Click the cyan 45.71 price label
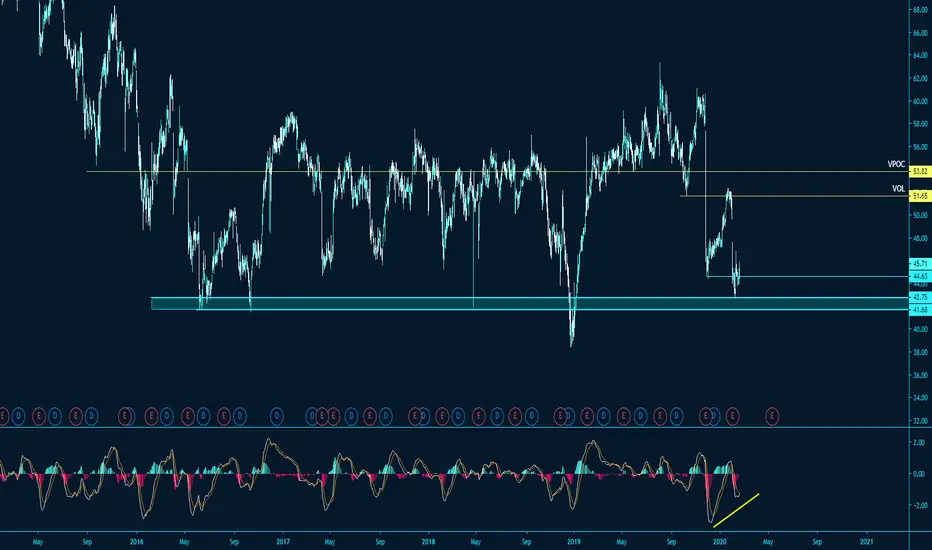 click(920, 263)
